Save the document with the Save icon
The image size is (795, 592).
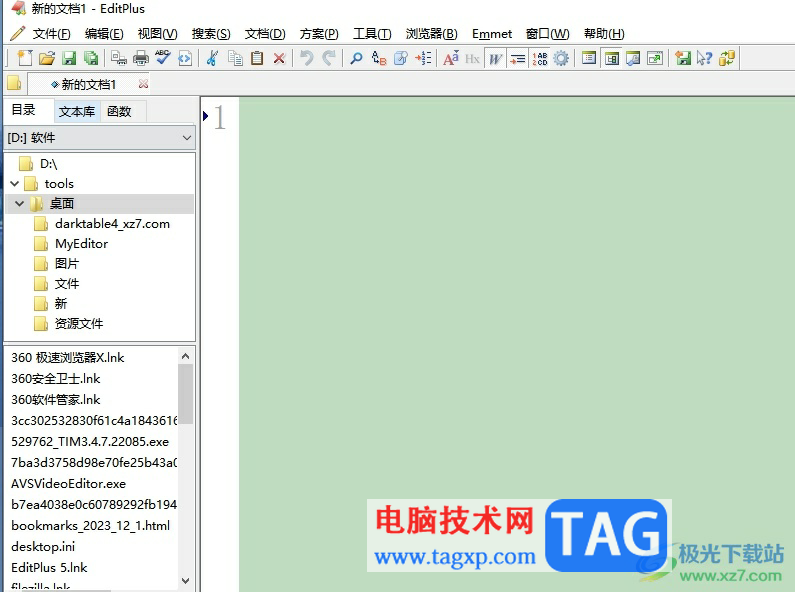[x=69, y=58]
